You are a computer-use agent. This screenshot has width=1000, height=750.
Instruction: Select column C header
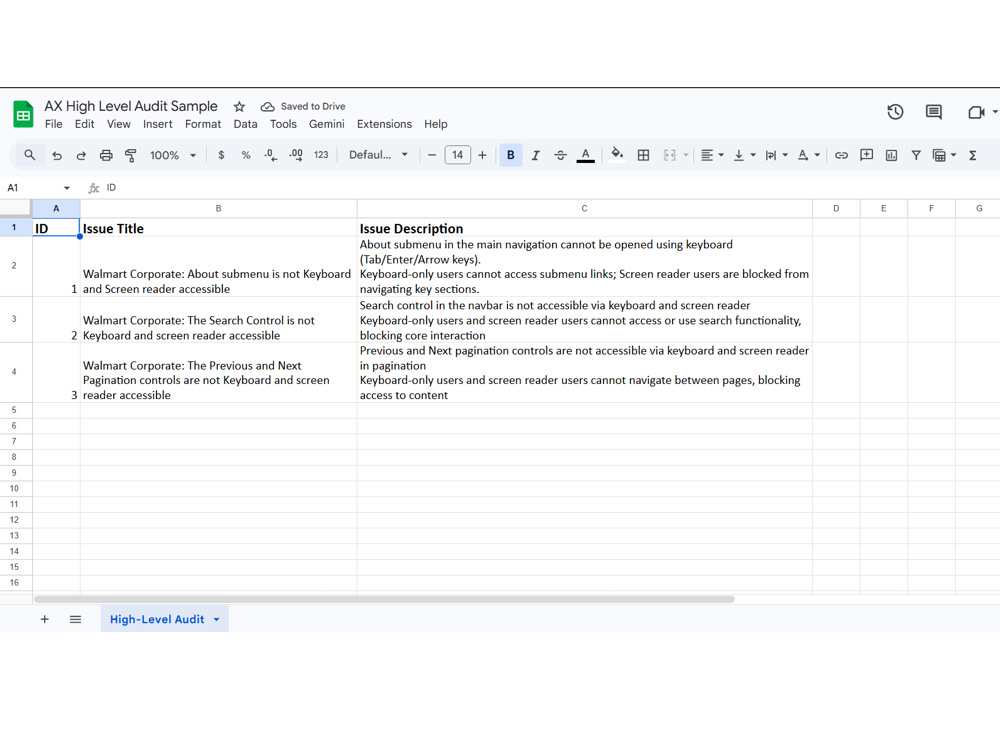584,209
